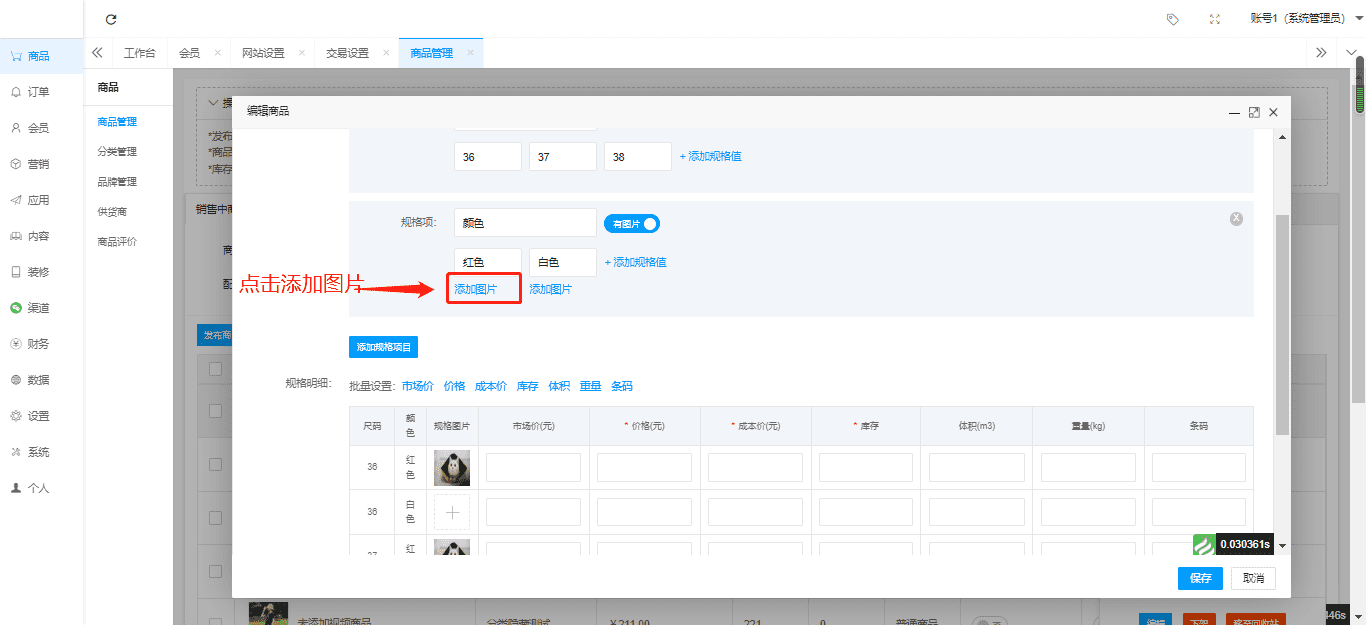This screenshot has height=625, width=1366.
Task: Open 装修 in left sidebar
Action: point(39,272)
